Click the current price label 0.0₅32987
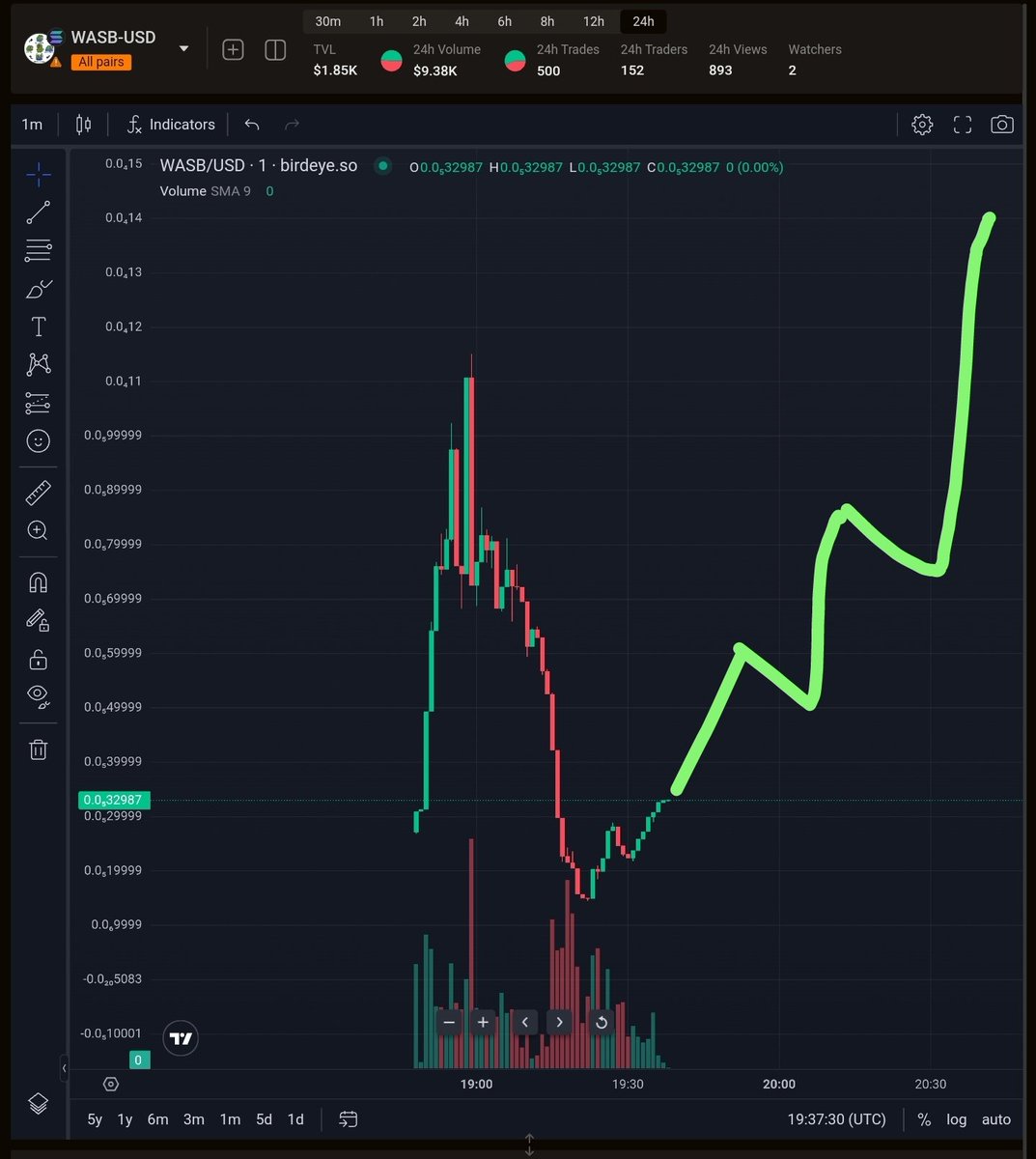The image size is (1036, 1159). point(114,800)
